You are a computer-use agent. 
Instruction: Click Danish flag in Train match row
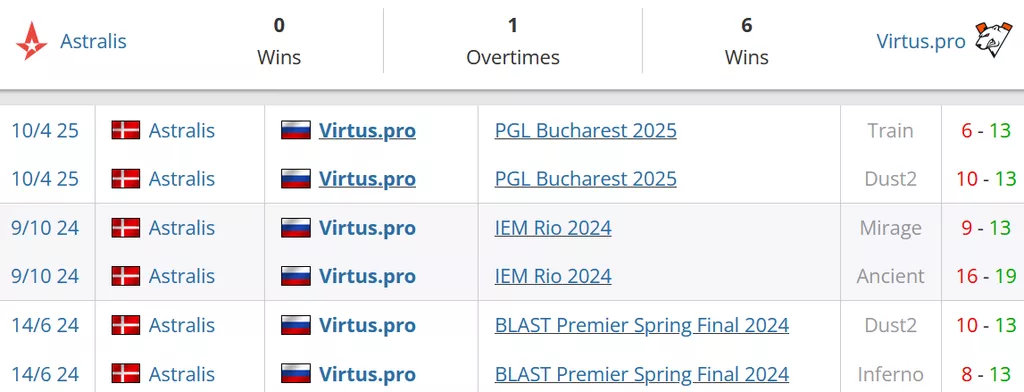tap(125, 130)
